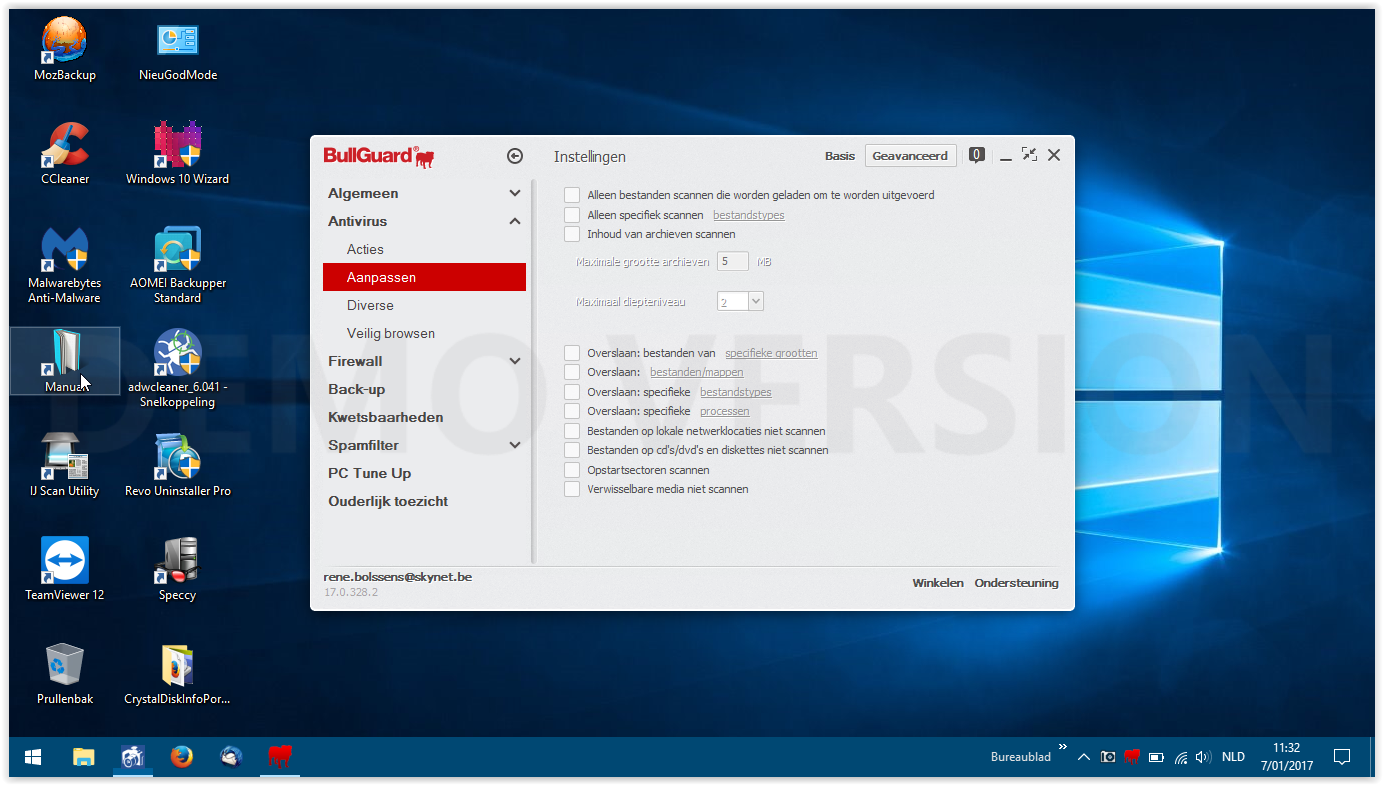Tick 'Overslaan: bestanden van' specifieke grootten checkbox

pos(572,353)
